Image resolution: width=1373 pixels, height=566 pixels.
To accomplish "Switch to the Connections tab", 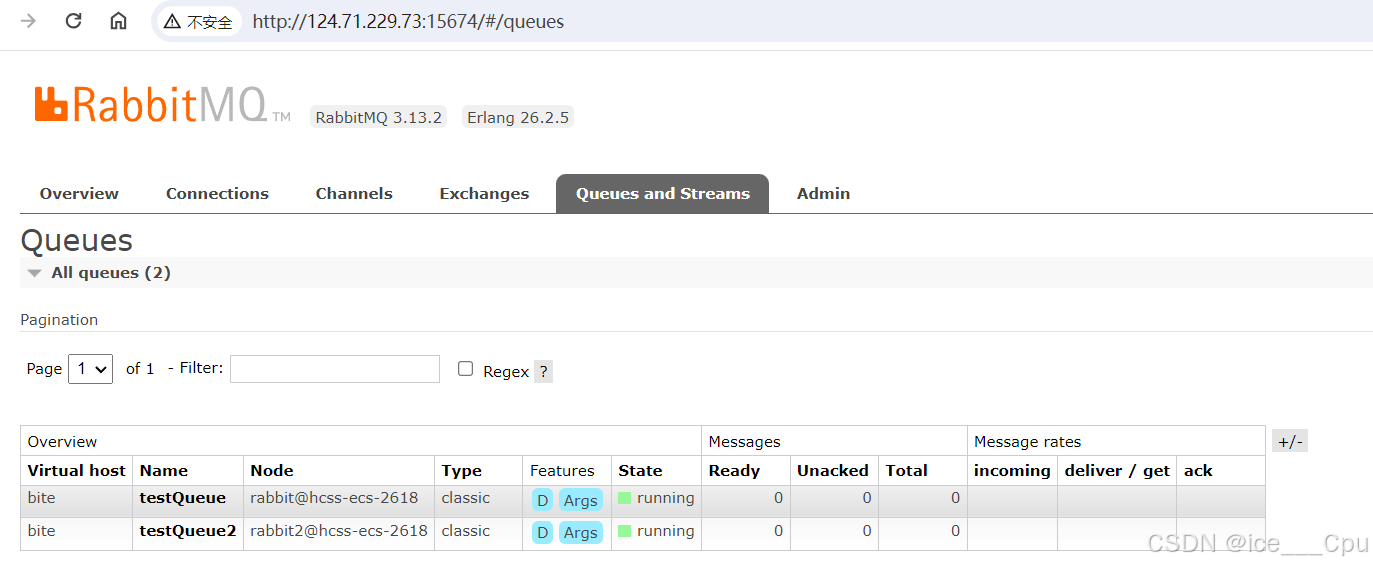I will click(217, 194).
